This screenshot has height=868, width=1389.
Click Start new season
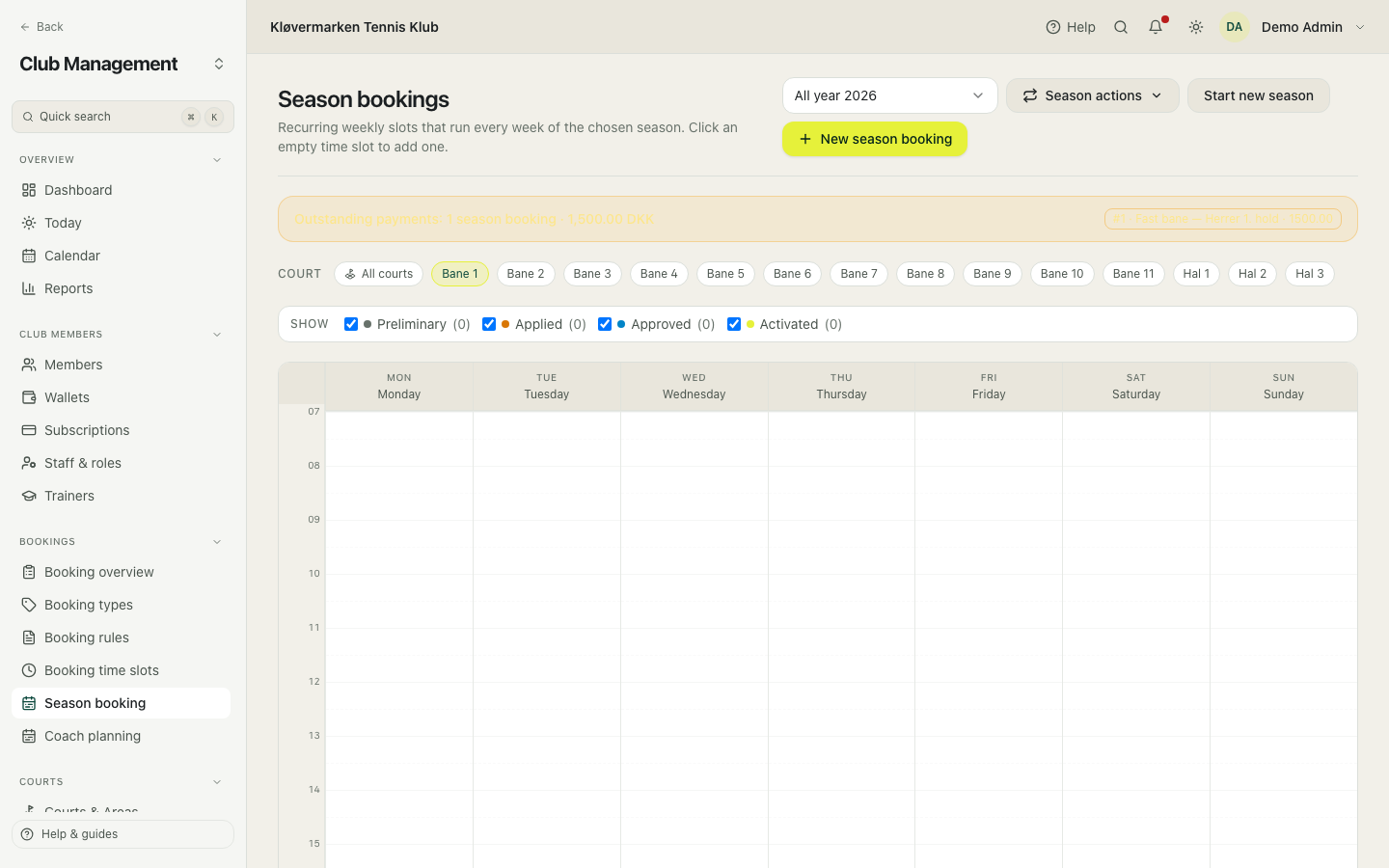tap(1258, 95)
